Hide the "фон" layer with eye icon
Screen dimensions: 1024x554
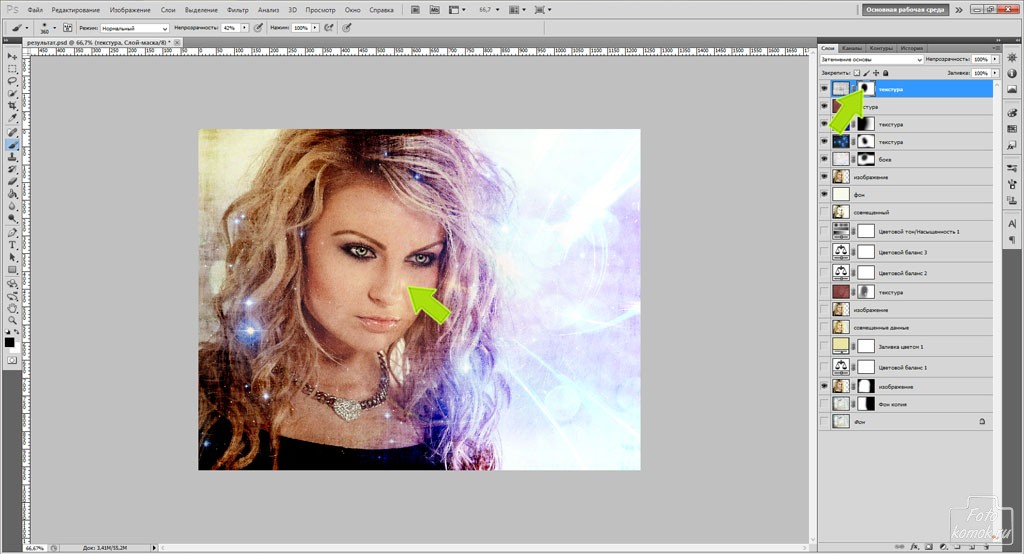824,194
